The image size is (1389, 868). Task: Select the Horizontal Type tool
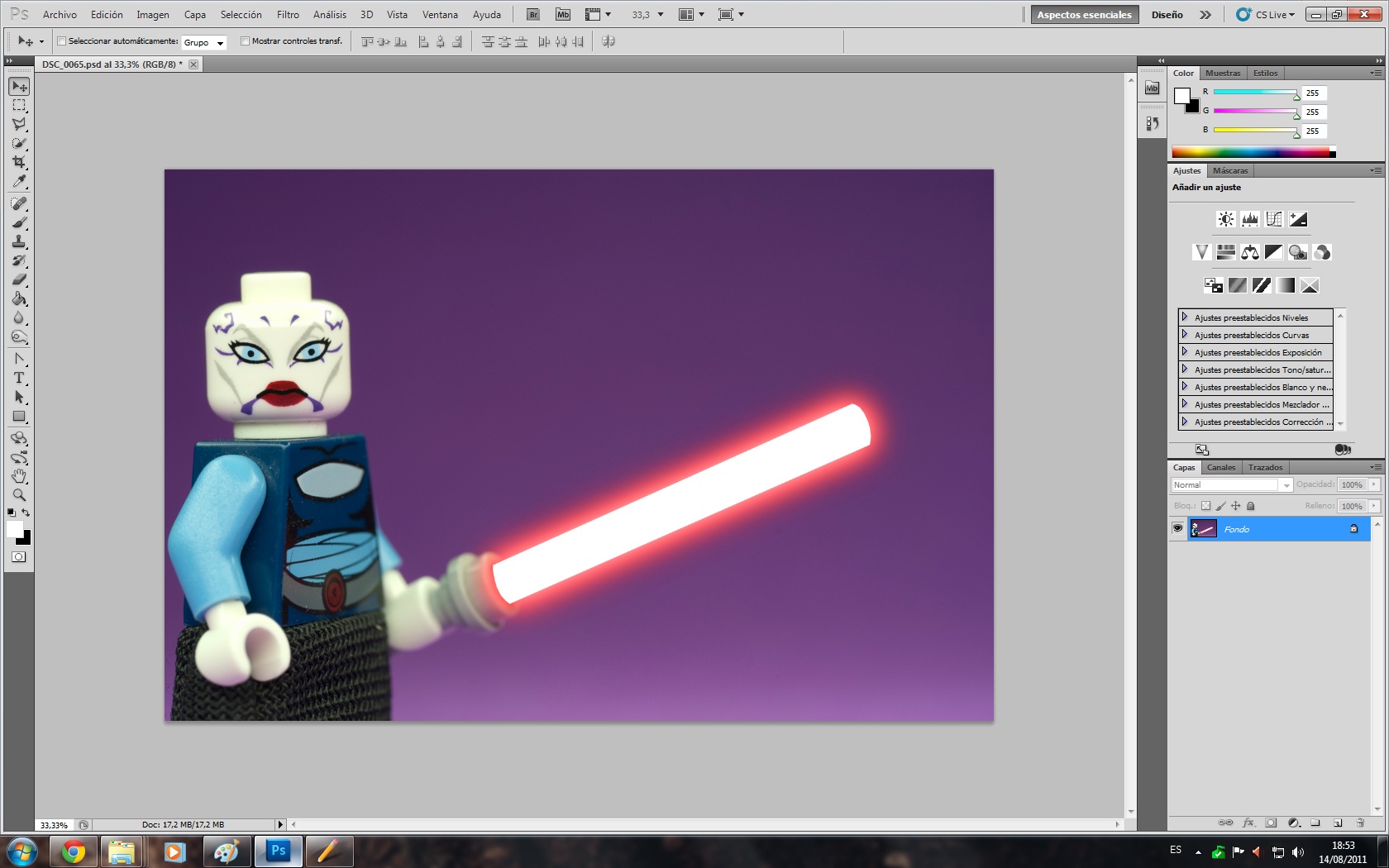point(19,378)
